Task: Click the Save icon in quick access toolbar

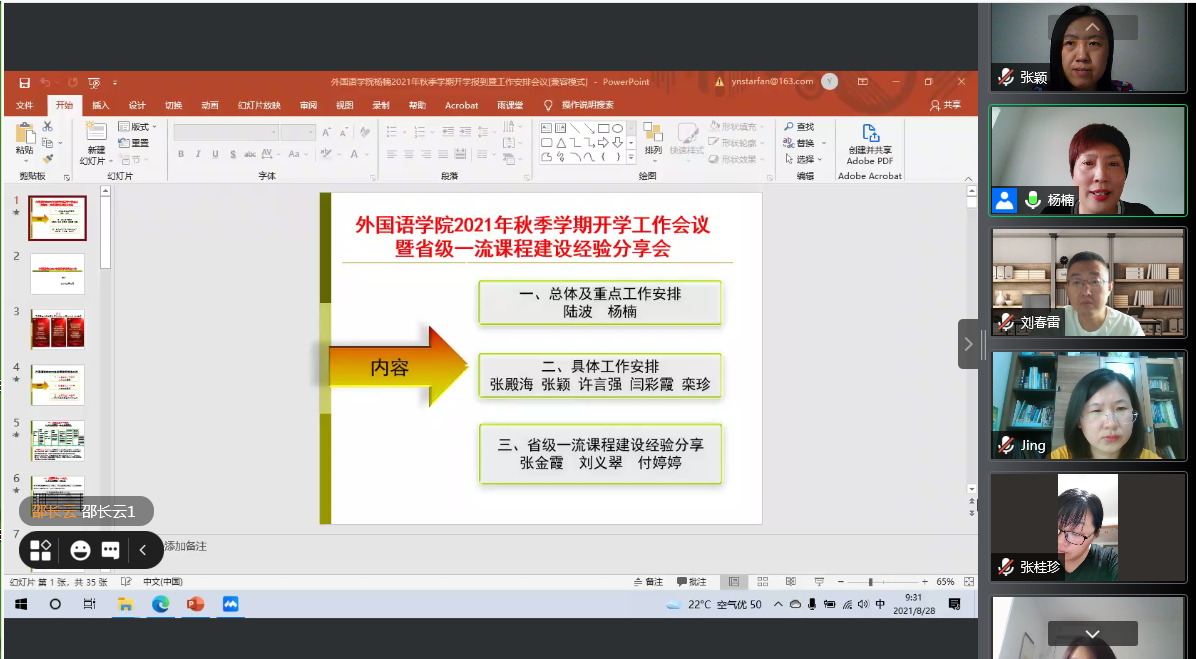Action: 22,82
